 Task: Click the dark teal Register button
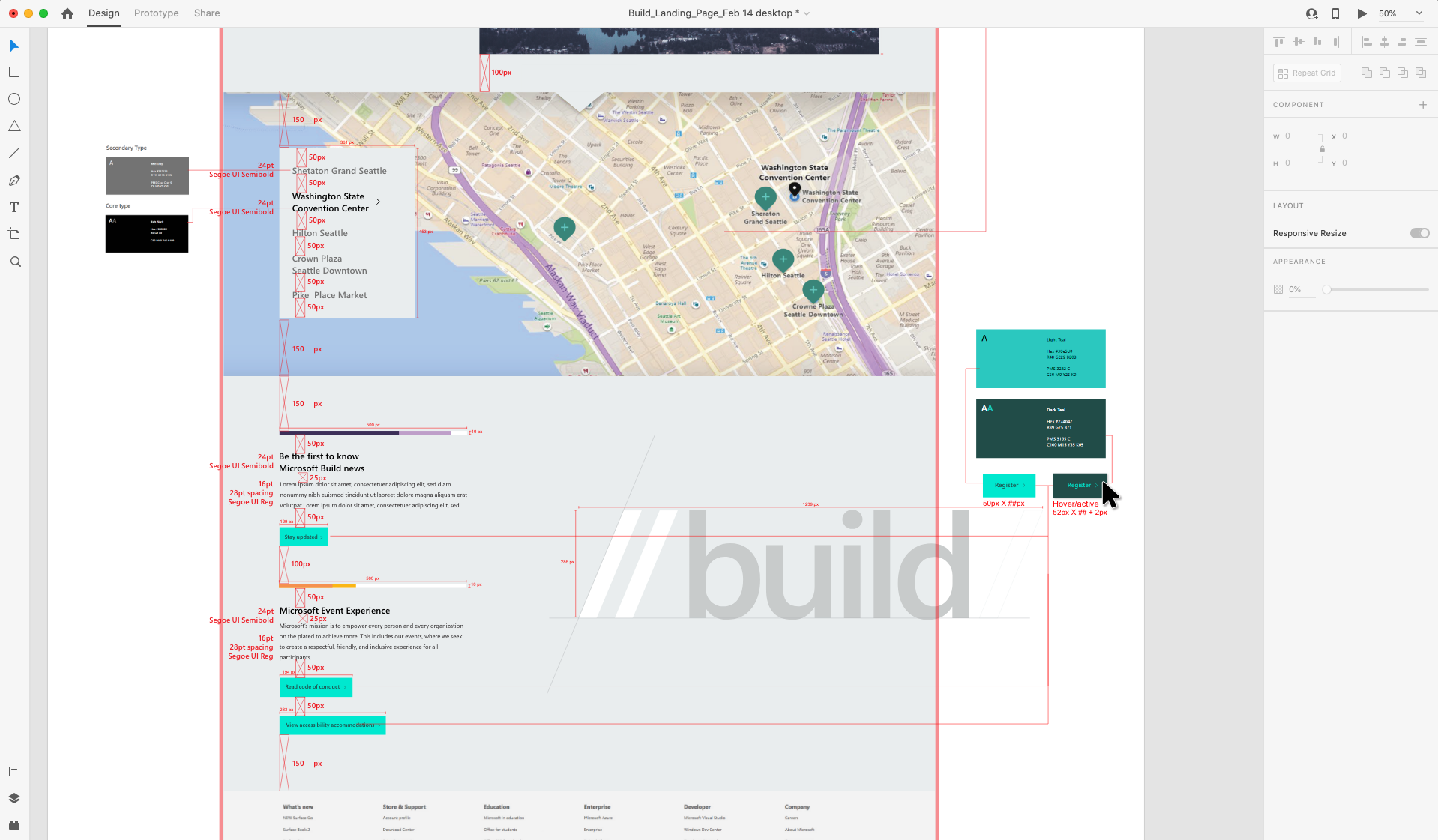click(1080, 485)
